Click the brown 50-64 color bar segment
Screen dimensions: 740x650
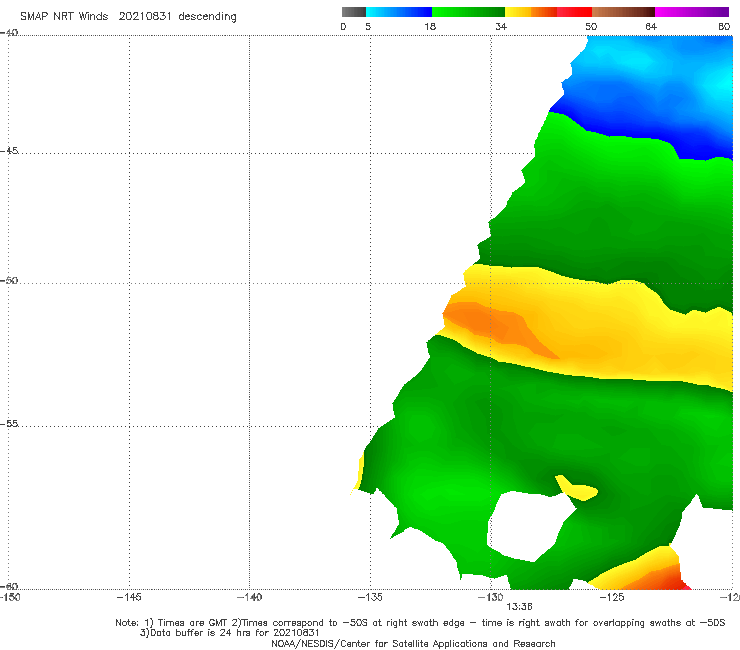point(623,12)
